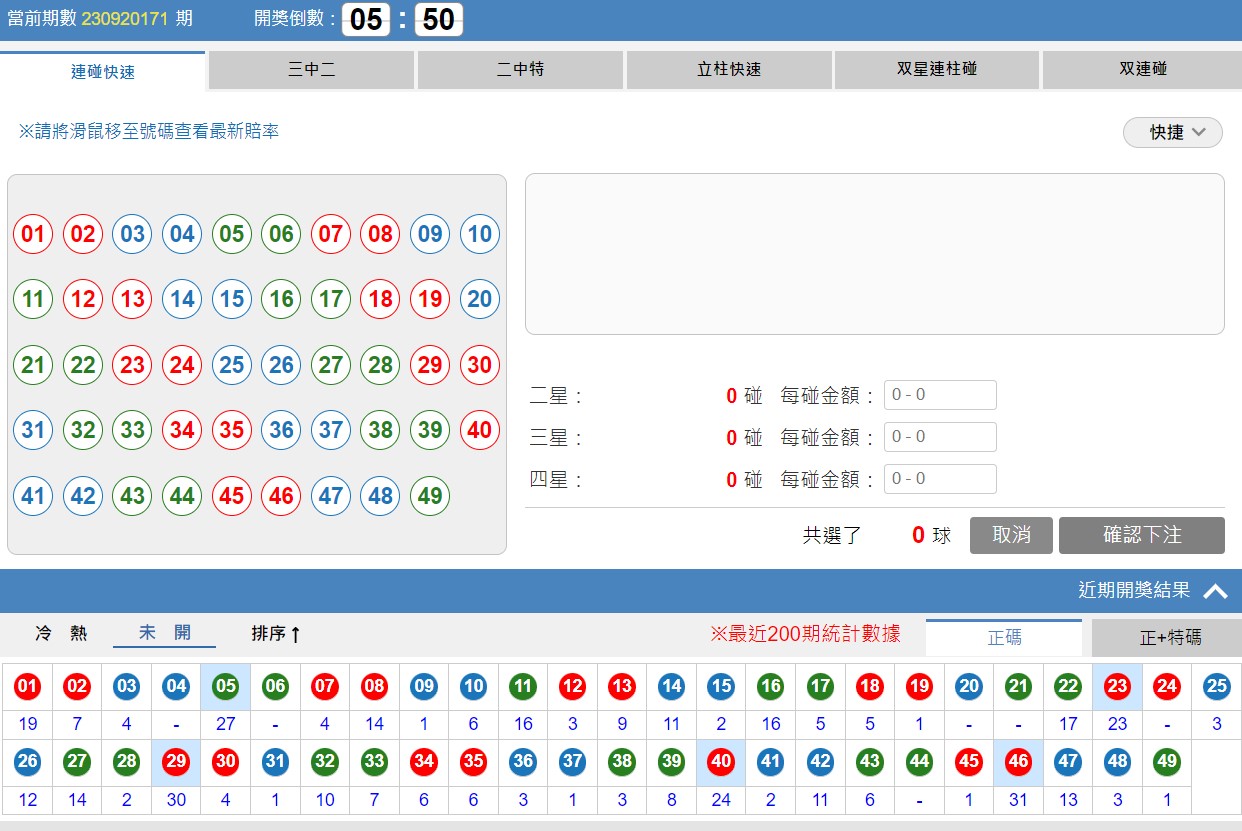Choose outlined ball 49 in the picker grid
The width and height of the screenshot is (1242, 831).
click(x=429, y=495)
